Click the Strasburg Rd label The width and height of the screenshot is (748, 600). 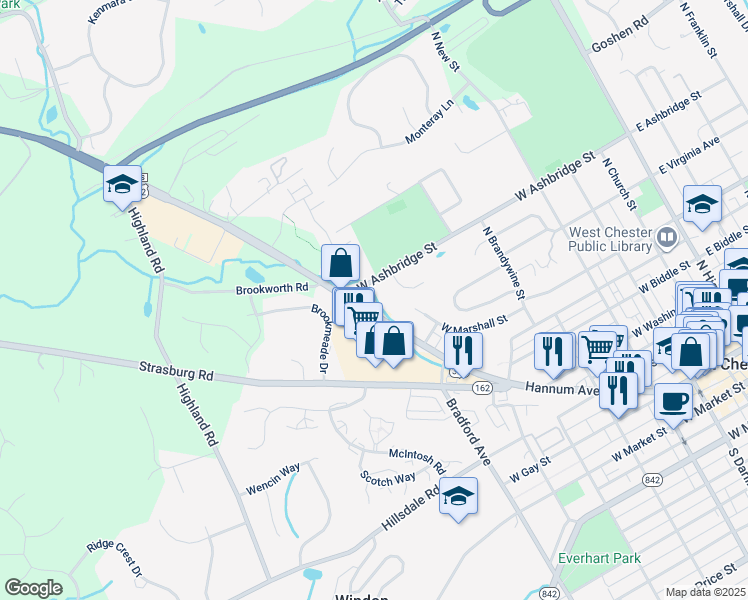click(176, 372)
